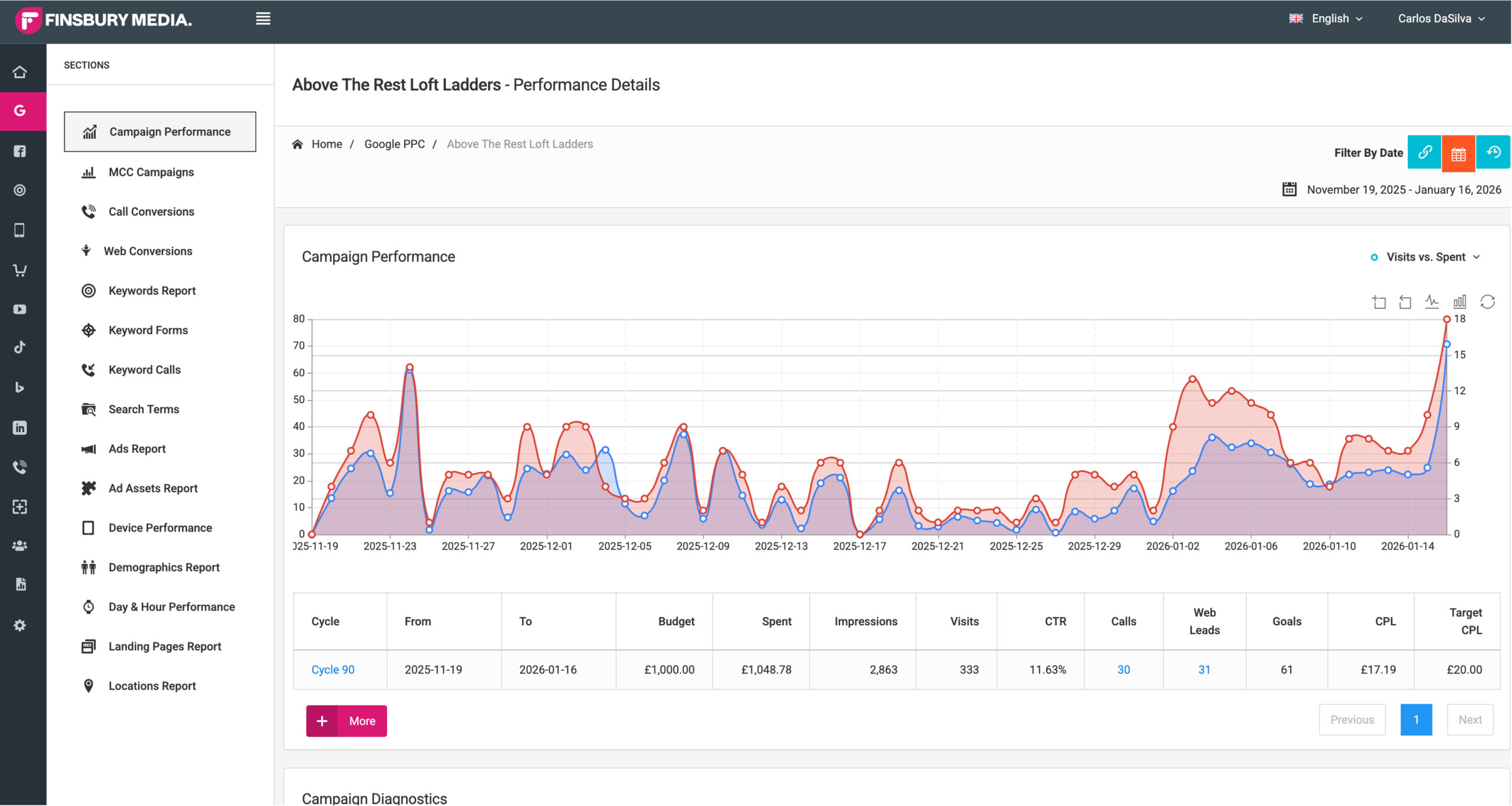Open the Google section in left rail

coord(20,110)
